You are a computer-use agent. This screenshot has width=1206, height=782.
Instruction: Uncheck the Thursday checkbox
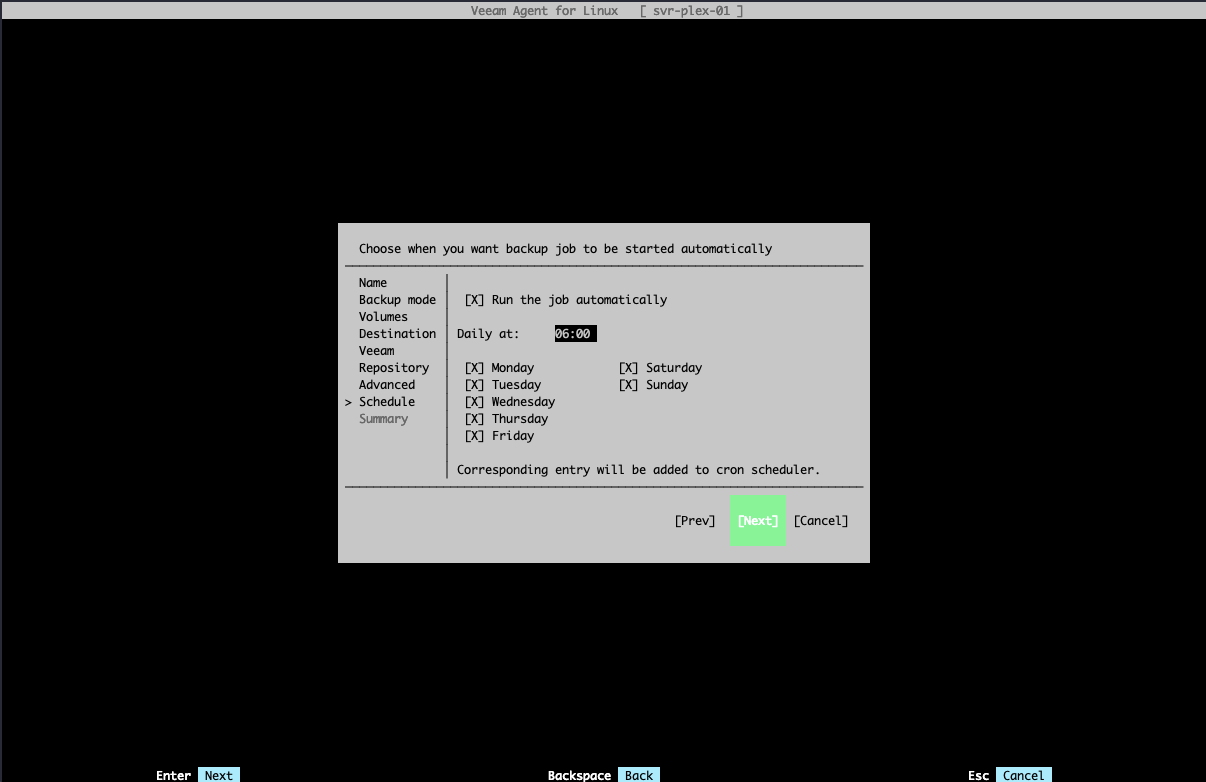click(475, 419)
